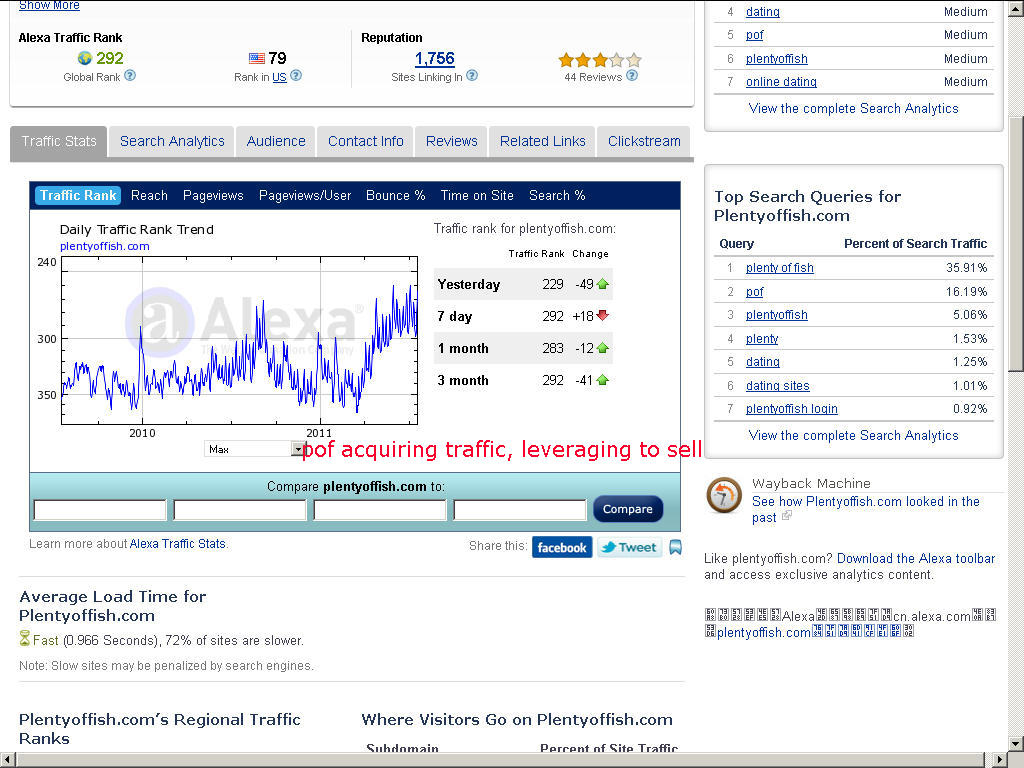Click the Wayback Machine clock icon
Viewport: 1024px width, 768px height.
(x=724, y=495)
